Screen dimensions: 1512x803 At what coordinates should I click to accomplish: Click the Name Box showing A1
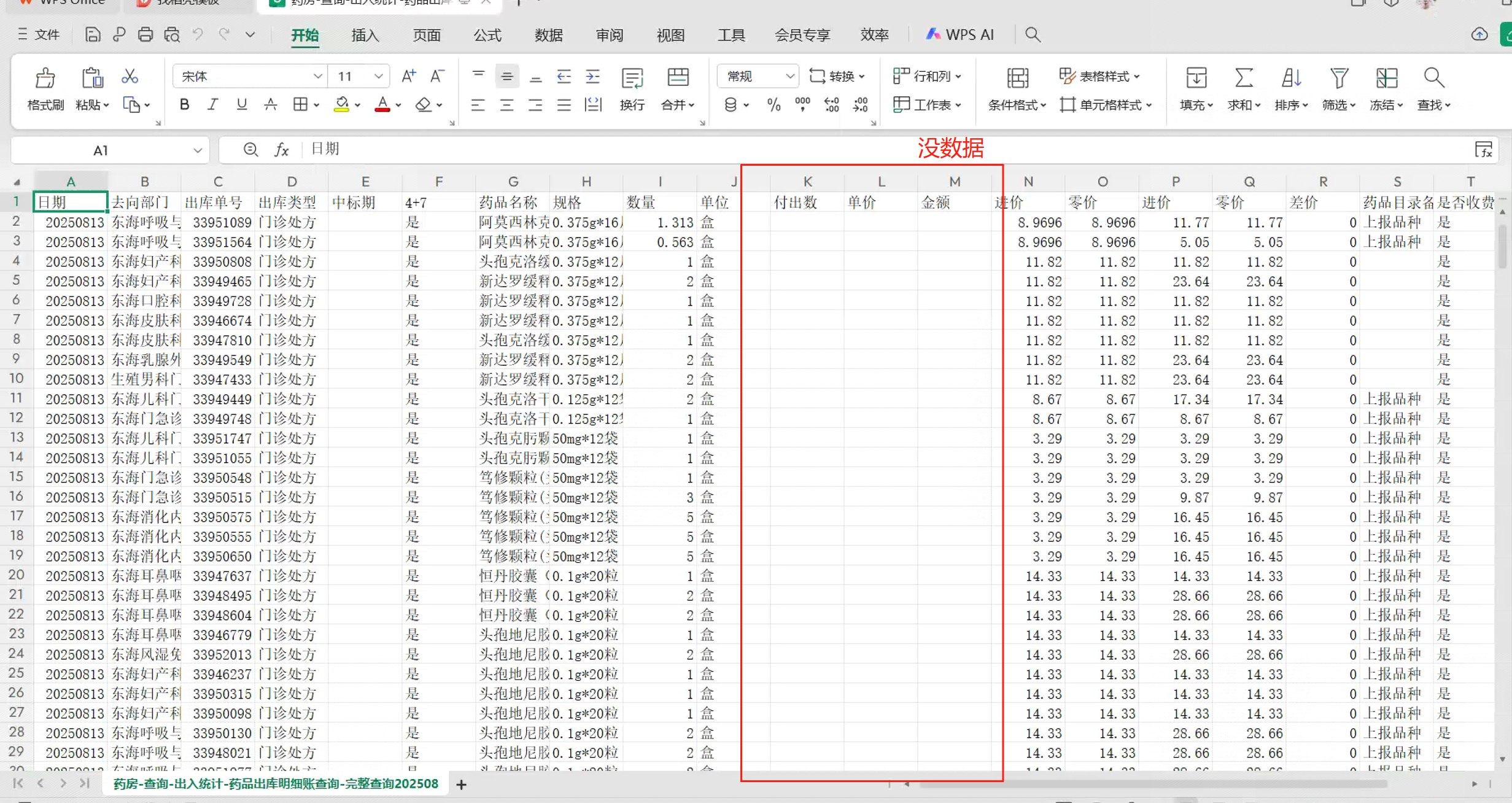101,150
